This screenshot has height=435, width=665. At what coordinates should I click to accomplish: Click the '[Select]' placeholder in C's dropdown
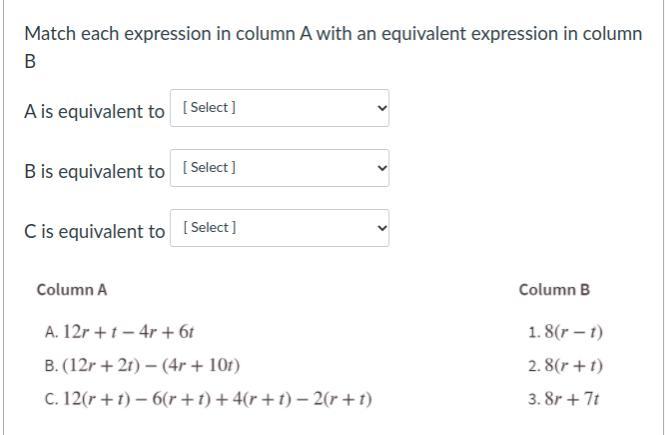(209, 228)
